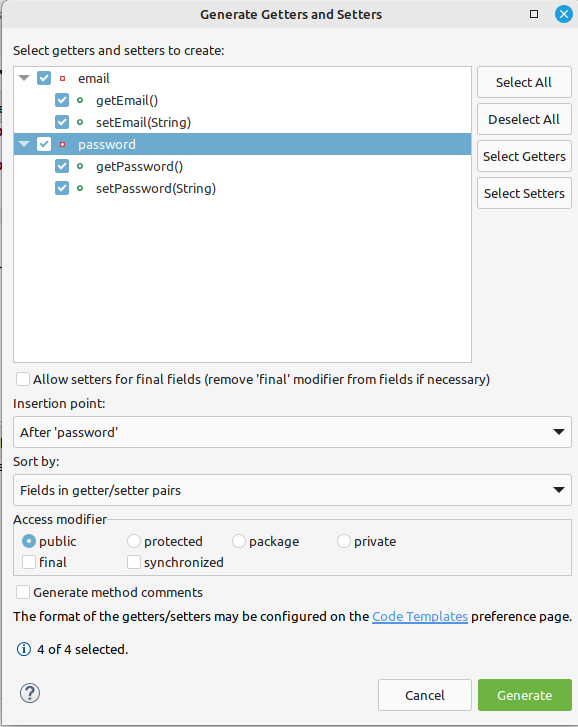Select the protected access modifier
Screen dimensions: 578x727
[133, 541]
